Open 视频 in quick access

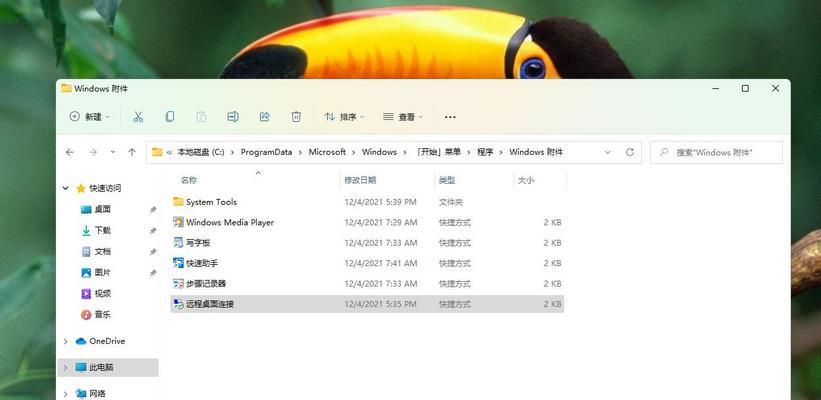(x=103, y=294)
